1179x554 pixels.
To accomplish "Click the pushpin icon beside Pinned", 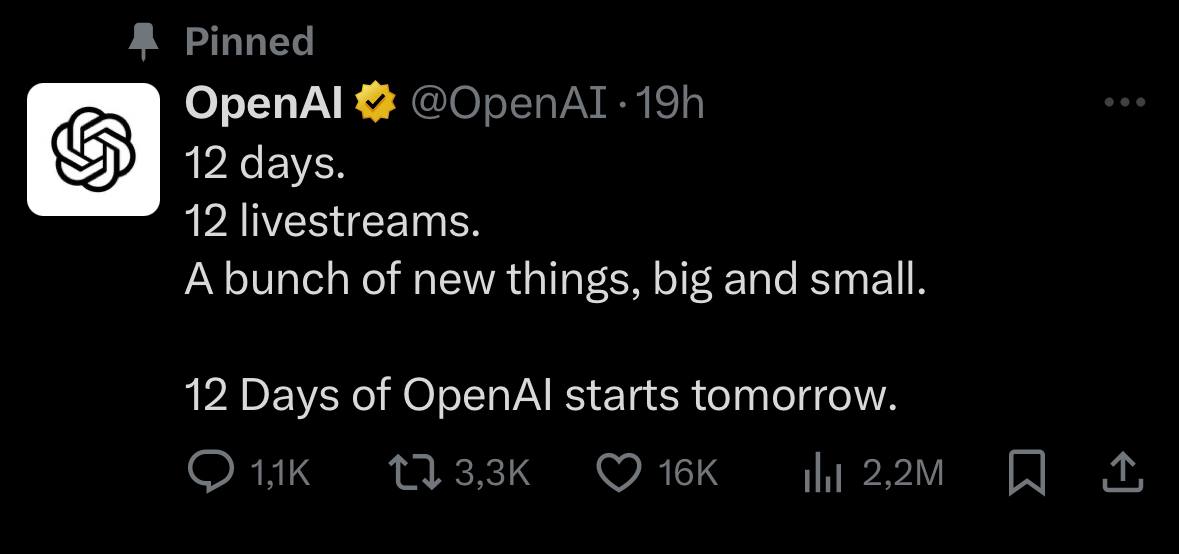I will (145, 42).
